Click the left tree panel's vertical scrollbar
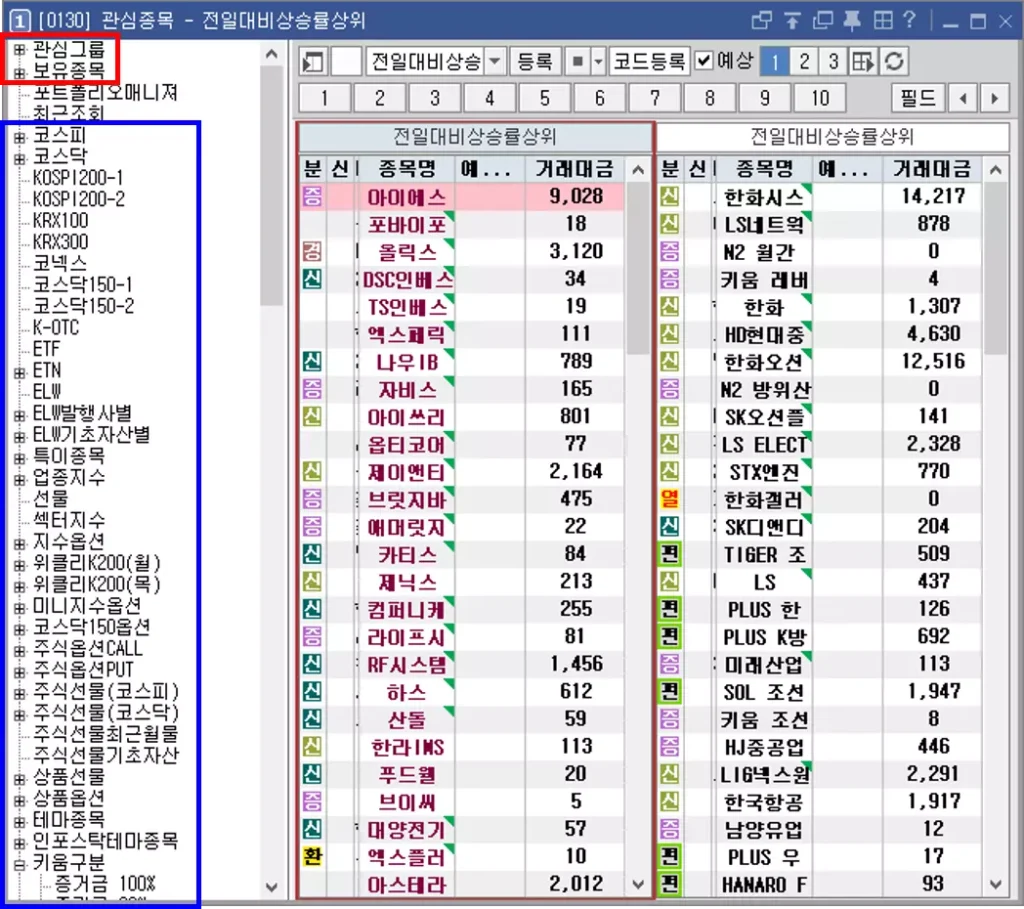The image size is (1024, 909). [272, 468]
